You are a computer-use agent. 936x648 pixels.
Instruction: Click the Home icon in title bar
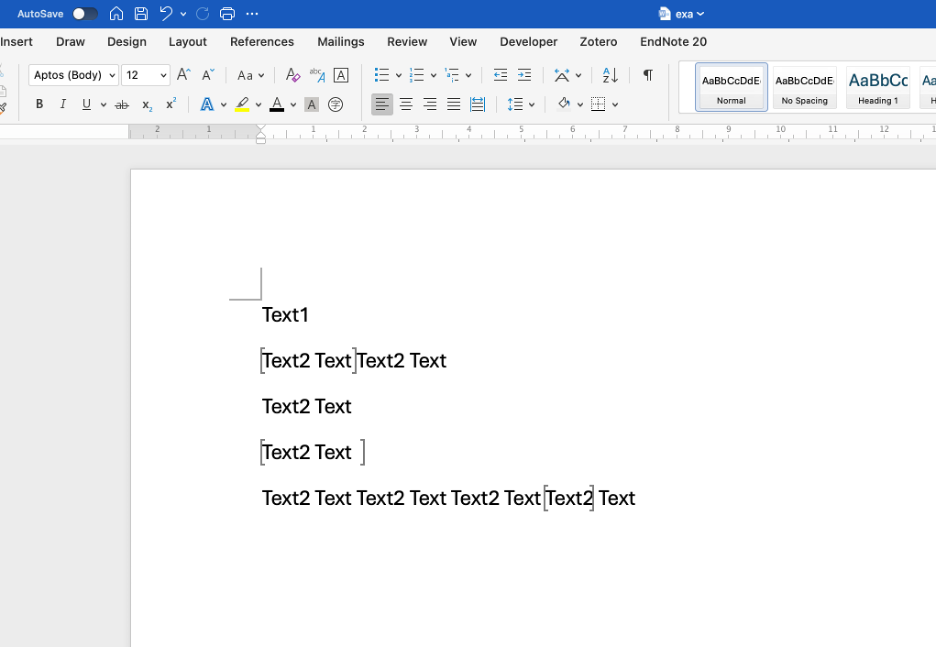(x=117, y=14)
